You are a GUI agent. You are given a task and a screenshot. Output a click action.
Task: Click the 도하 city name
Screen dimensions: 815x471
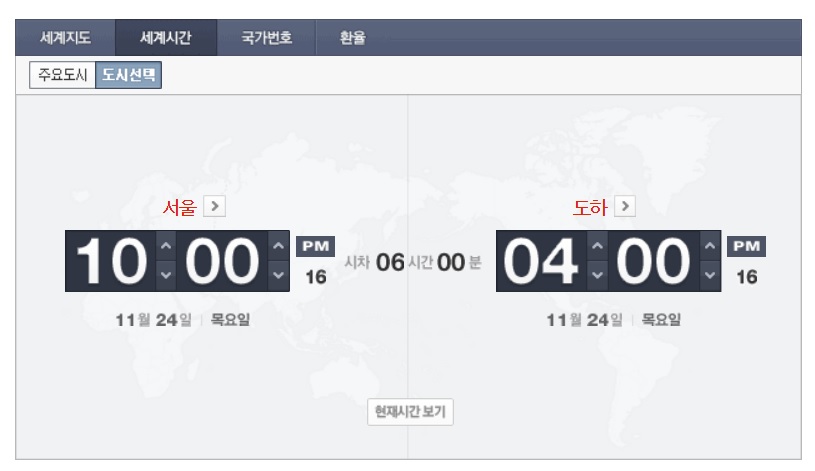pyautogui.click(x=590, y=207)
